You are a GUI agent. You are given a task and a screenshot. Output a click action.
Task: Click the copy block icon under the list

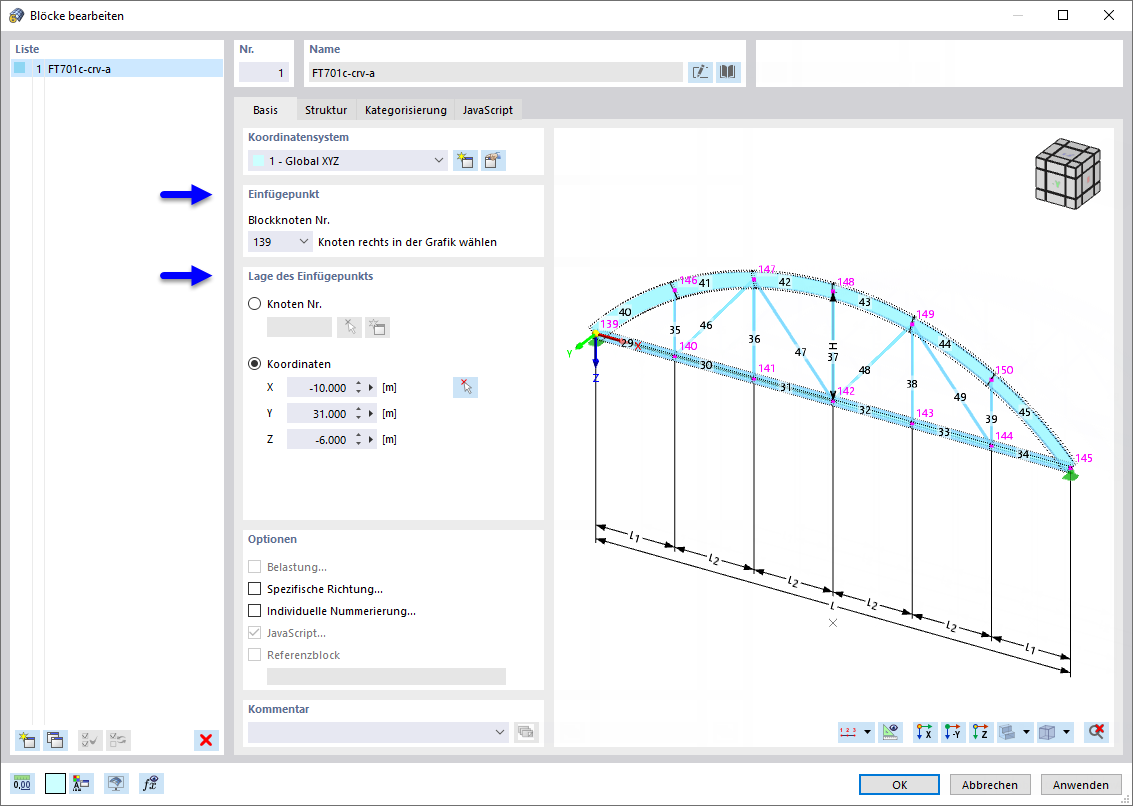[x=56, y=739]
